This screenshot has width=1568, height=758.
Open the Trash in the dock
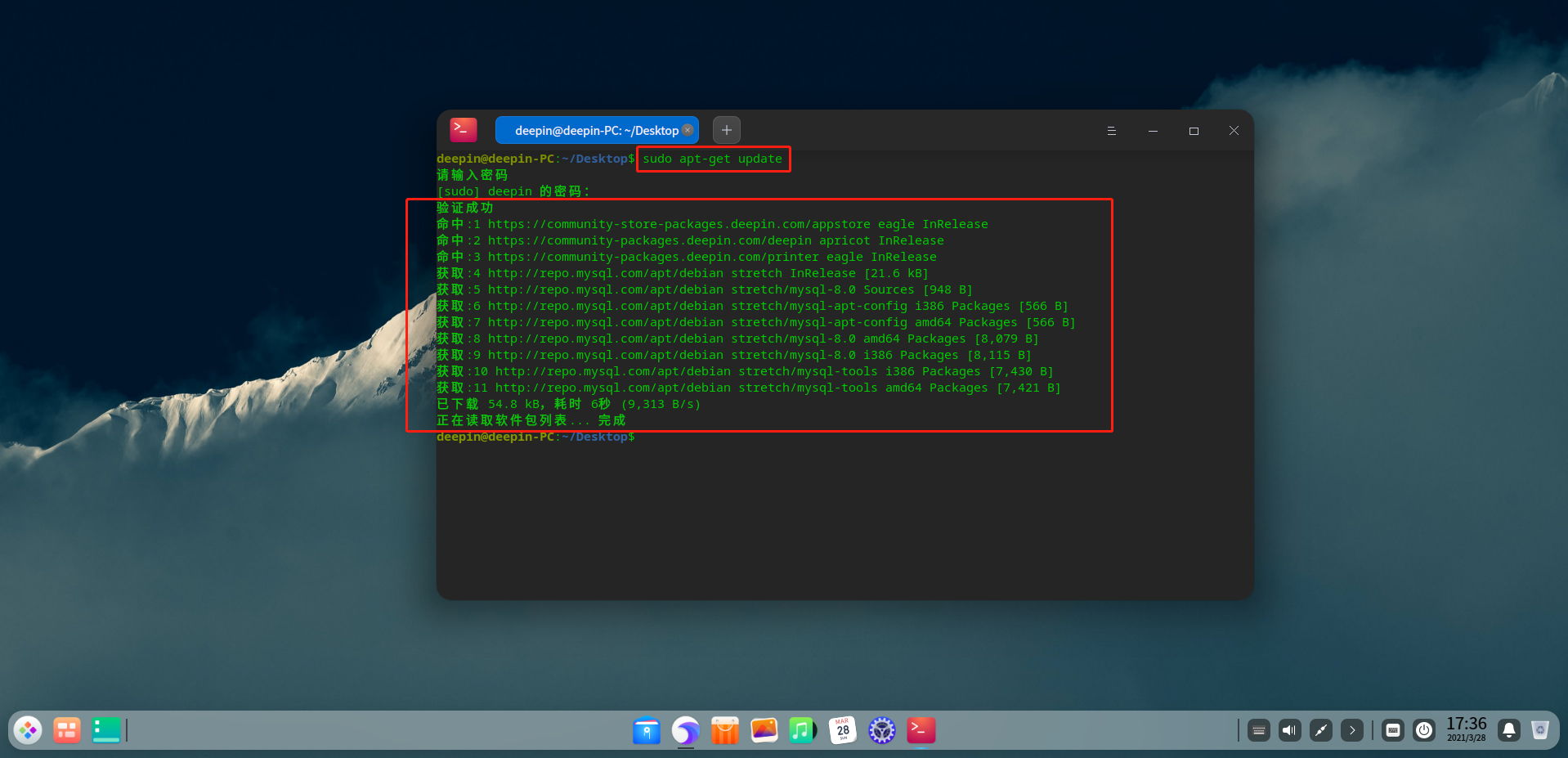click(x=1540, y=730)
